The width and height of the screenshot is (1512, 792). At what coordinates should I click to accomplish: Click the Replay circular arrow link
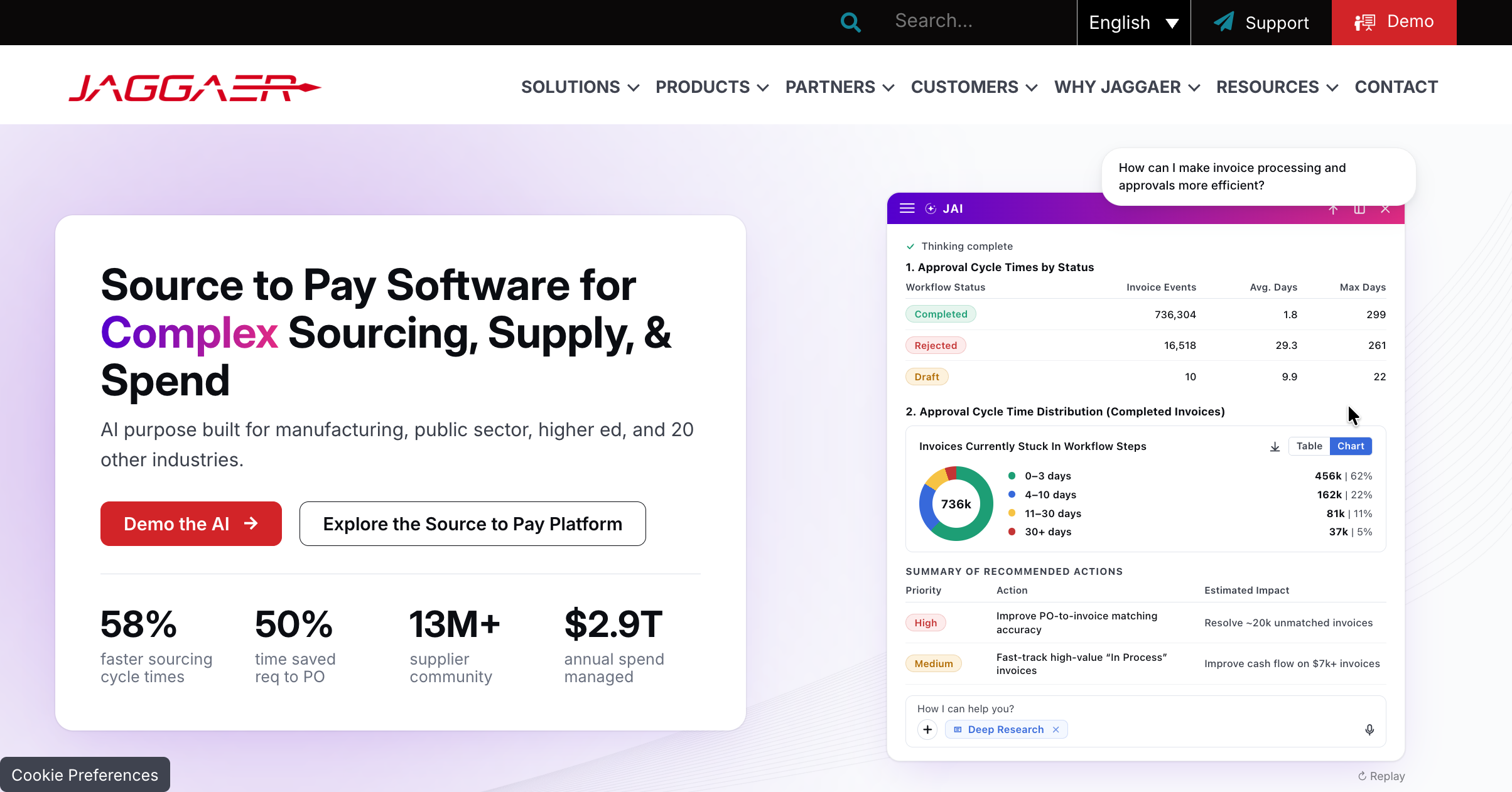point(1381,776)
